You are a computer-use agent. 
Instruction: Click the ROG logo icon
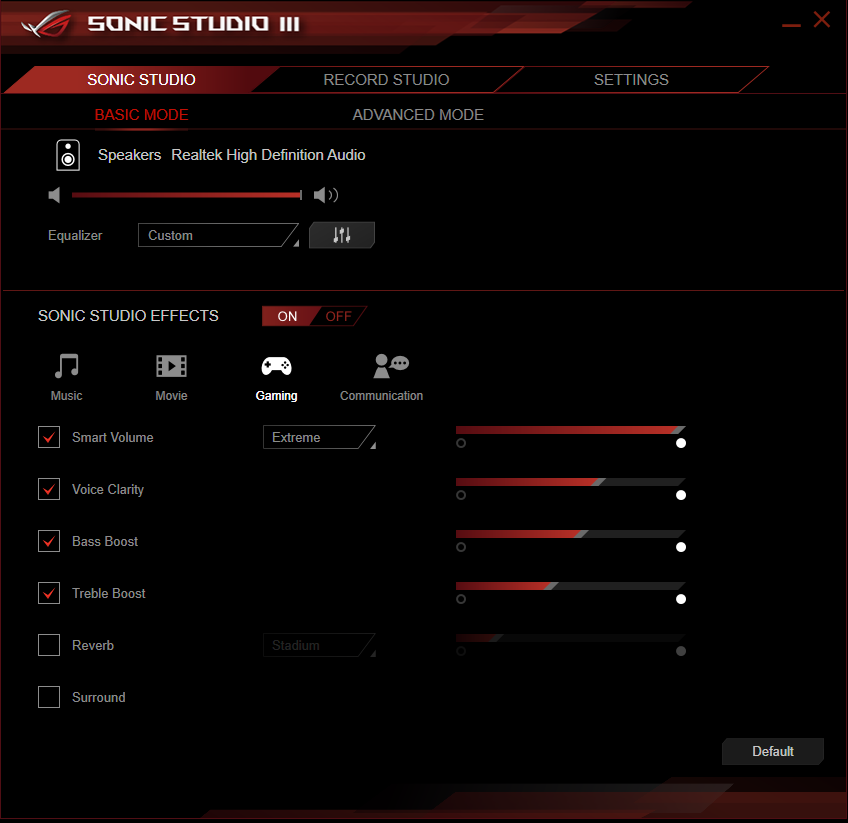point(47,24)
